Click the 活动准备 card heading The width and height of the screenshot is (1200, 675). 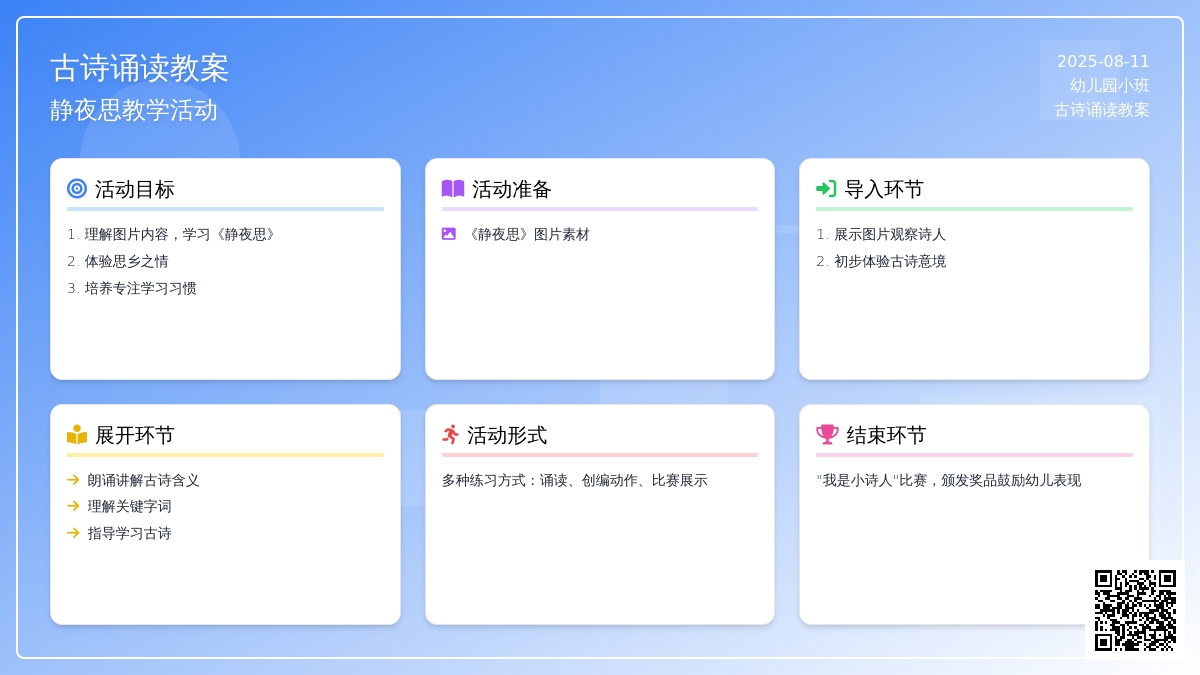(x=512, y=189)
